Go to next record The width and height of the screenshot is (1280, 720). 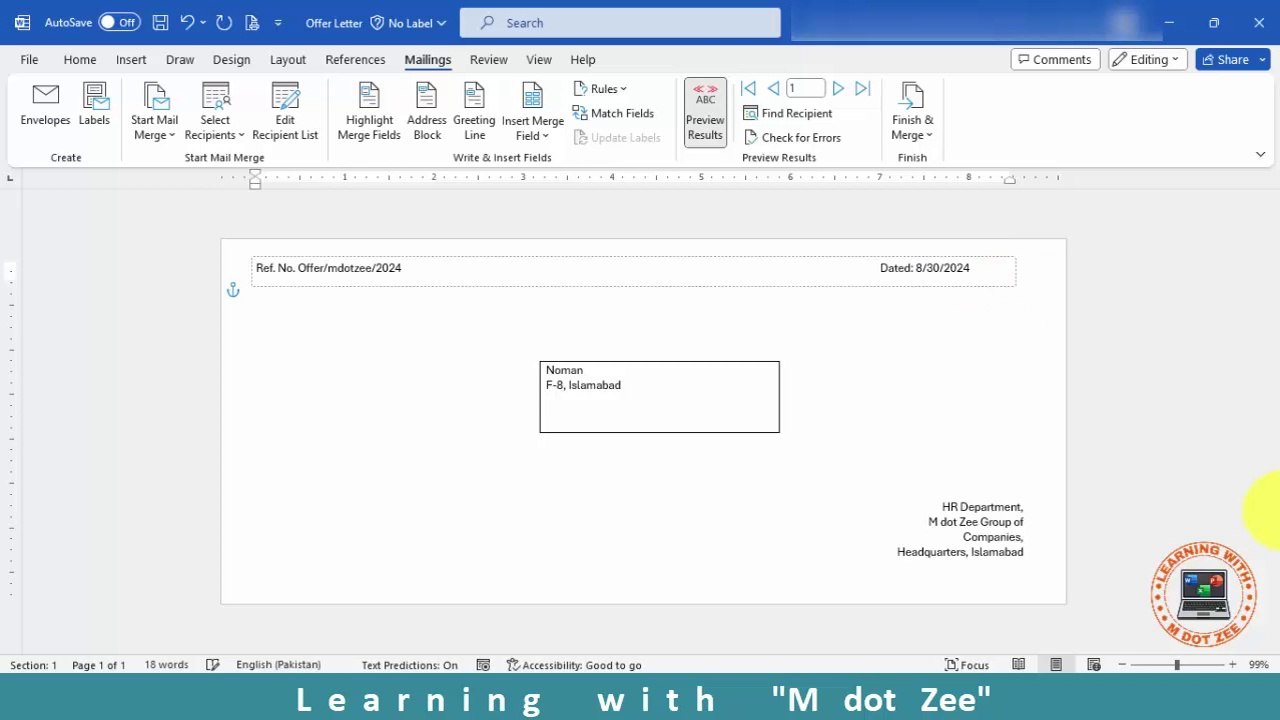(x=838, y=89)
